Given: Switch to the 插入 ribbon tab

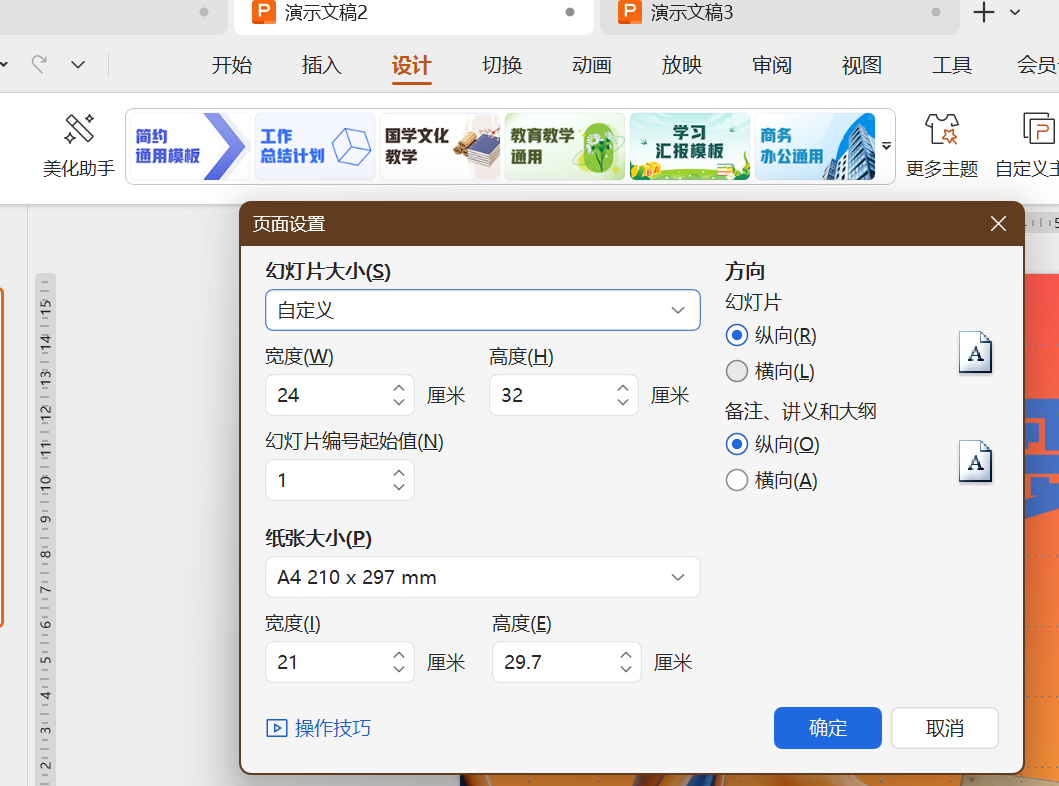Looking at the screenshot, I should pos(322,66).
